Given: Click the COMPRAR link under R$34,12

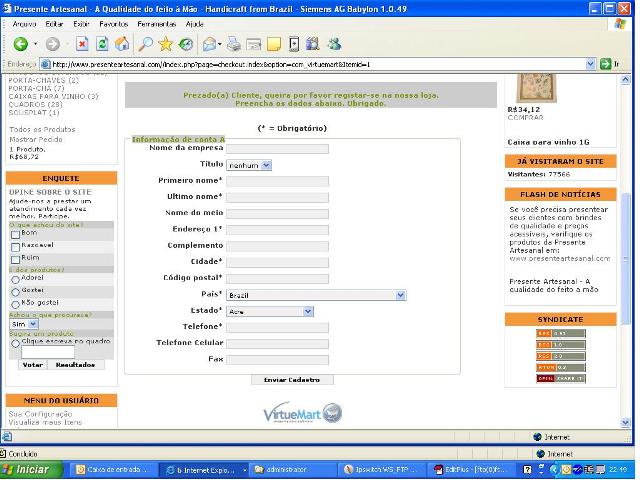Looking at the screenshot, I should point(525,118).
